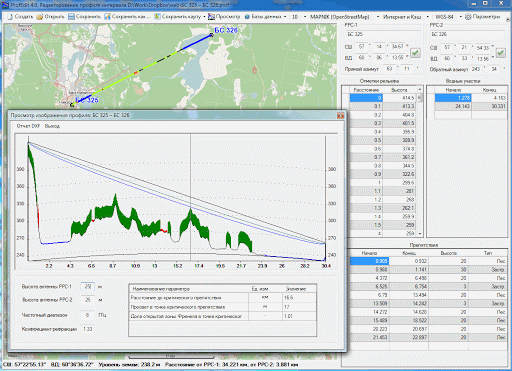Click the БС 326 station marker on map
Screen dimensions: 512x371
212,34
